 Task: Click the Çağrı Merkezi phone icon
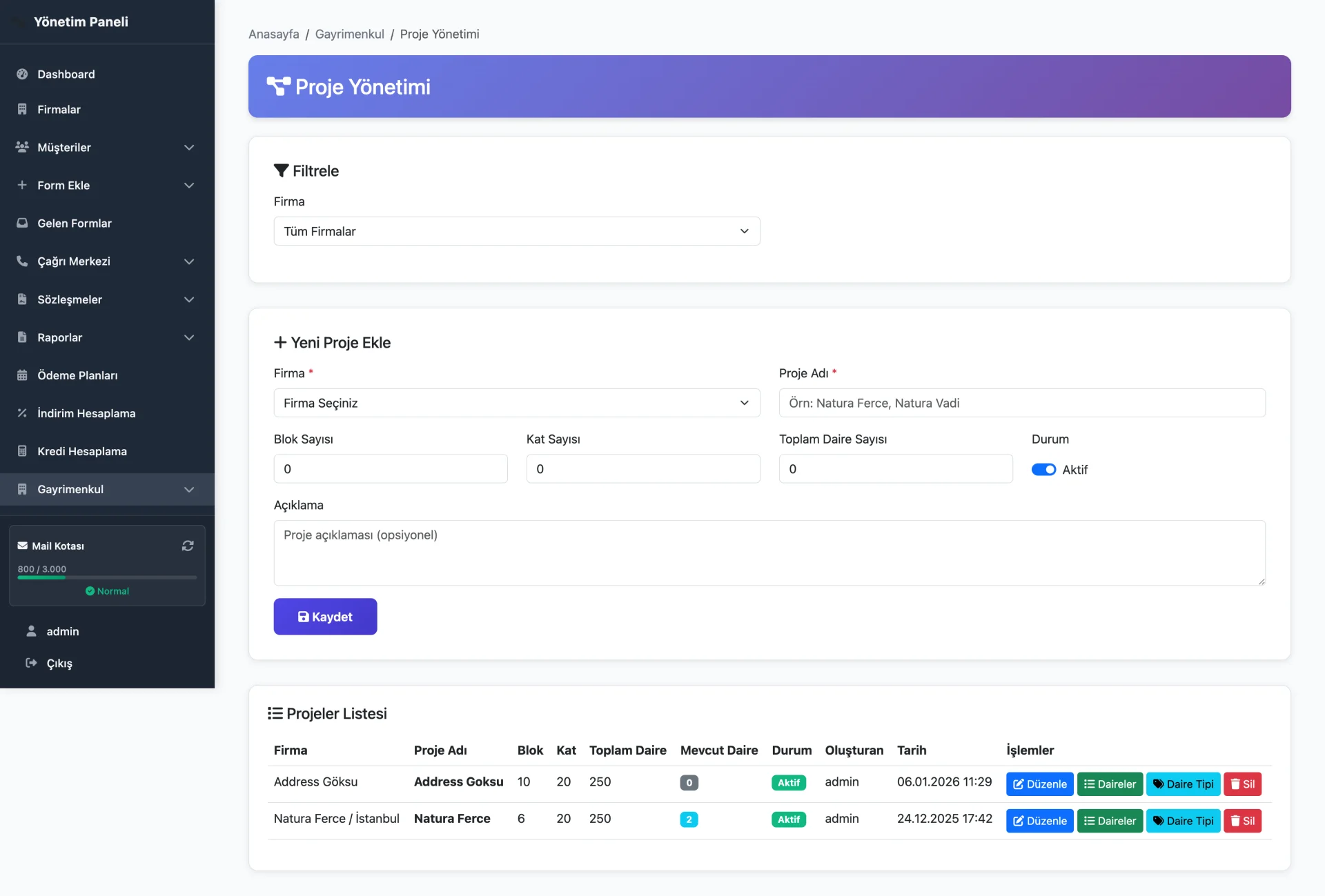22,261
